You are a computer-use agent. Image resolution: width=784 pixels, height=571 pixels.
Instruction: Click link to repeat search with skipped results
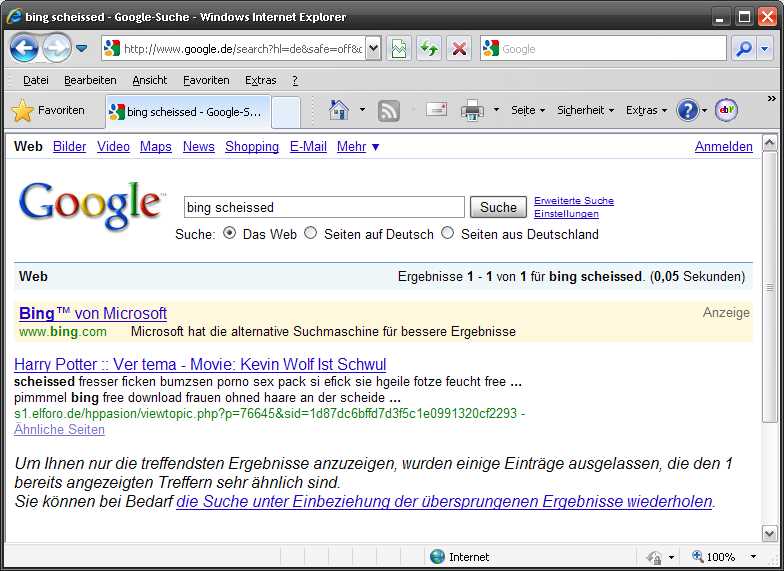pyautogui.click(x=444, y=501)
